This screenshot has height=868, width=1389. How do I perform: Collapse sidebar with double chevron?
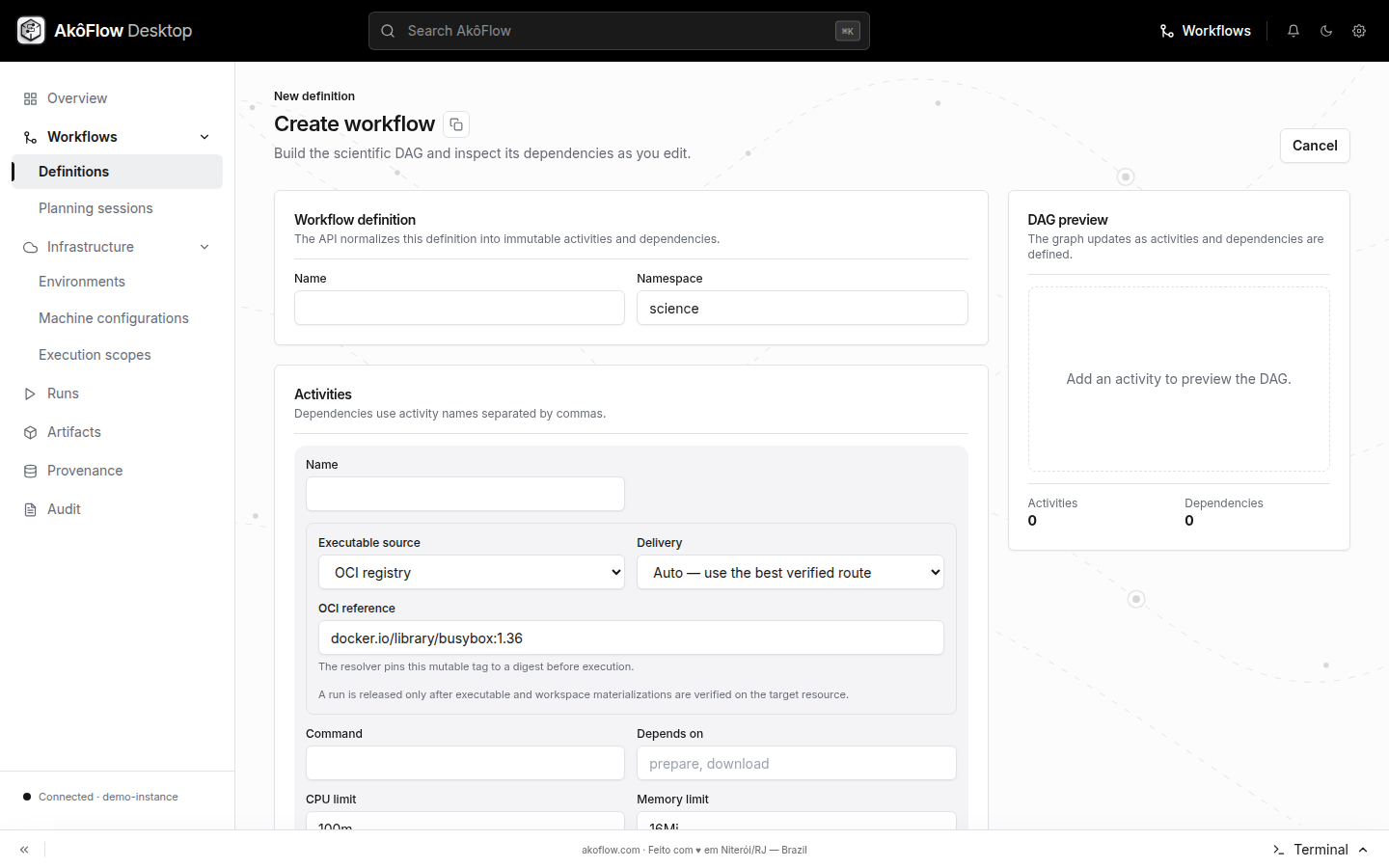24,850
